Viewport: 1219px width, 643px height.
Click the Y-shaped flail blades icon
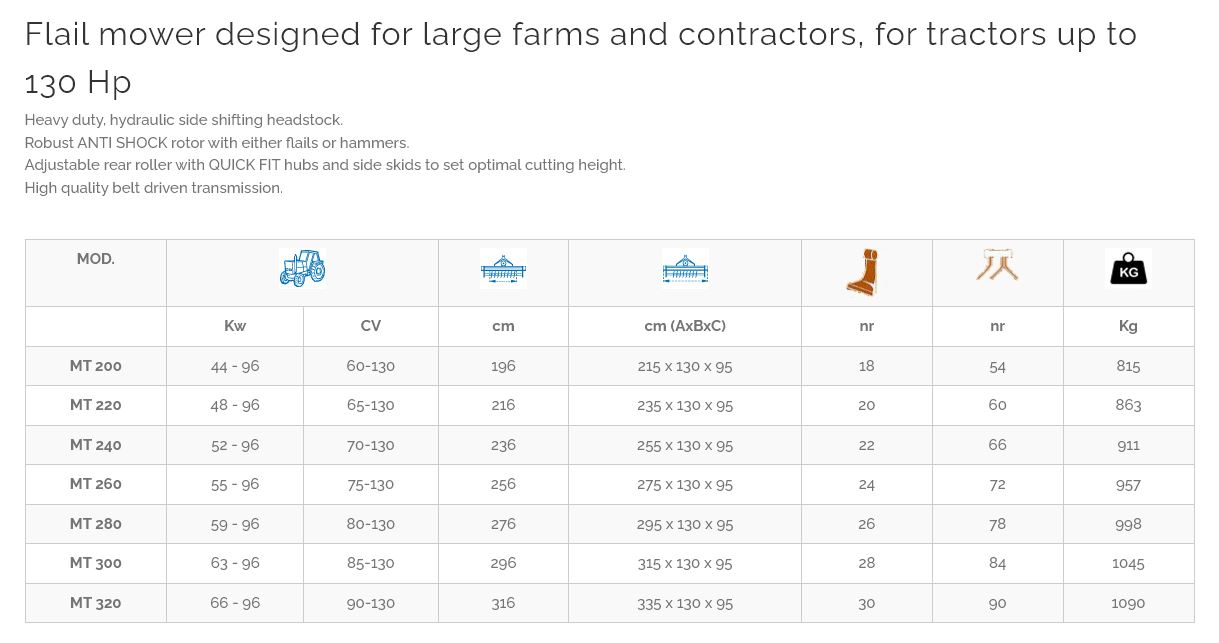pos(997,266)
